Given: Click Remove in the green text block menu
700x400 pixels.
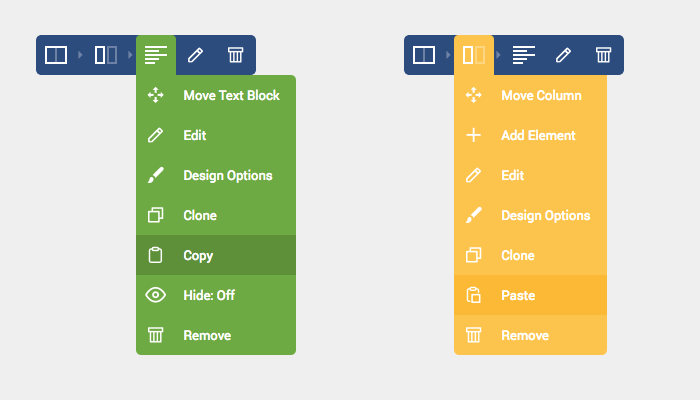Looking at the screenshot, I should (216, 335).
